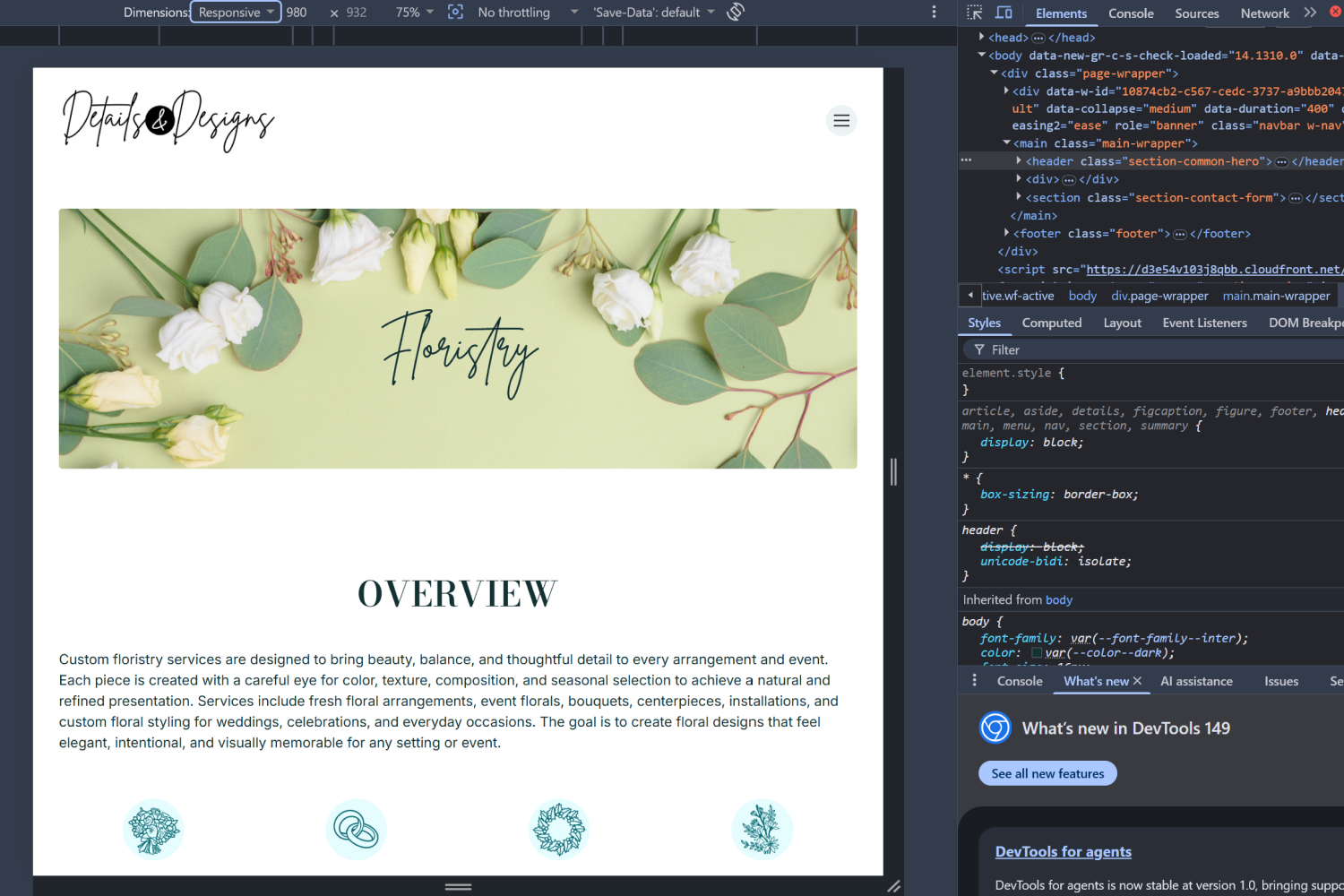1344x896 pixels.
Task: Open the Event Listeners pane tab
Action: tap(1204, 323)
